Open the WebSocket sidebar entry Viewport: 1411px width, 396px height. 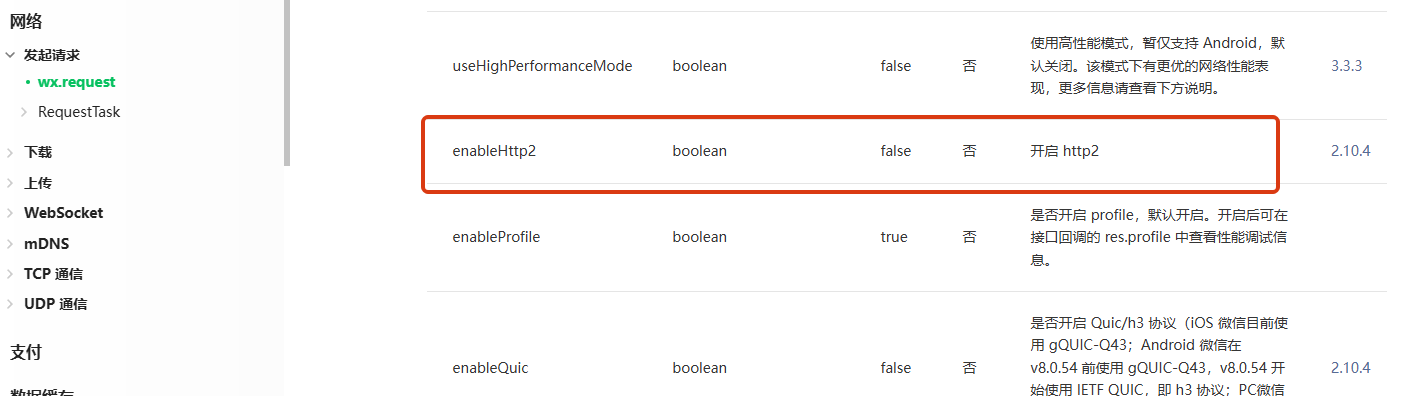(63, 213)
